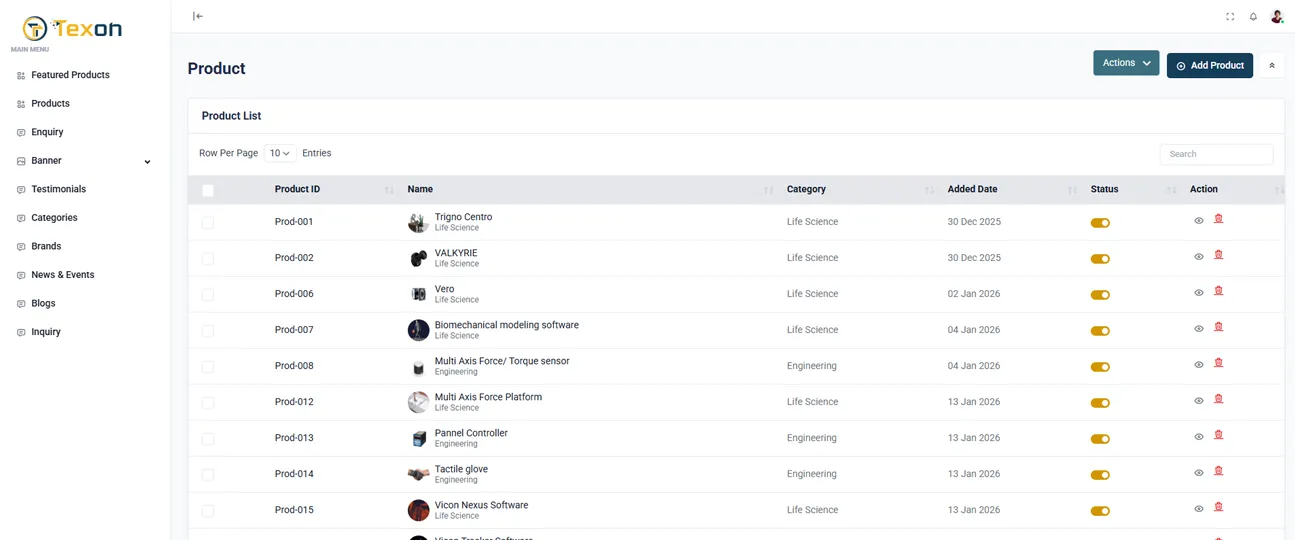Image resolution: width=1295 pixels, height=540 pixels.
Task: Sort by Status column arrows
Action: [1171, 190]
